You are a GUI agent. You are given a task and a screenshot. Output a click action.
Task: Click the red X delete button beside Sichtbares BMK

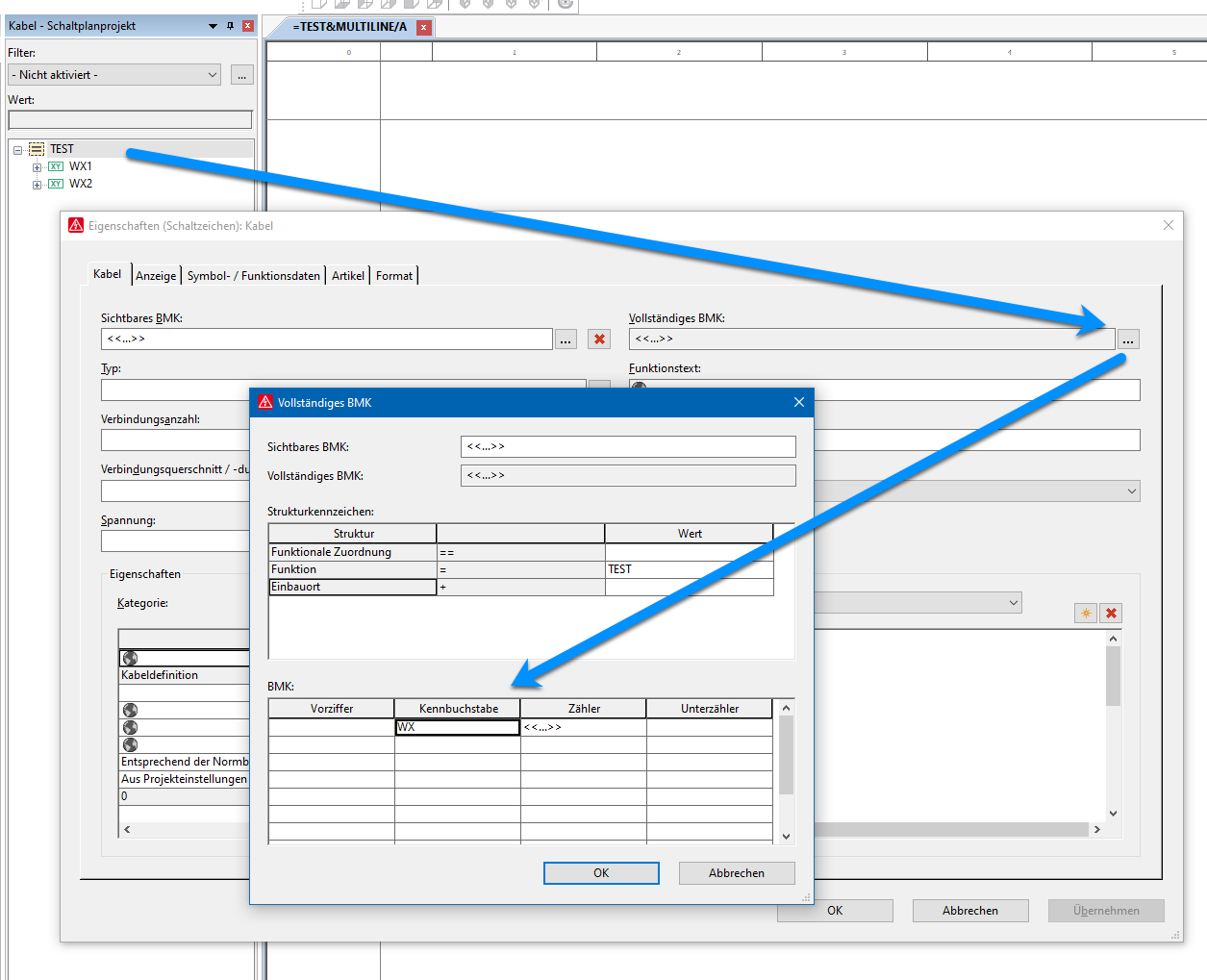tap(600, 339)
